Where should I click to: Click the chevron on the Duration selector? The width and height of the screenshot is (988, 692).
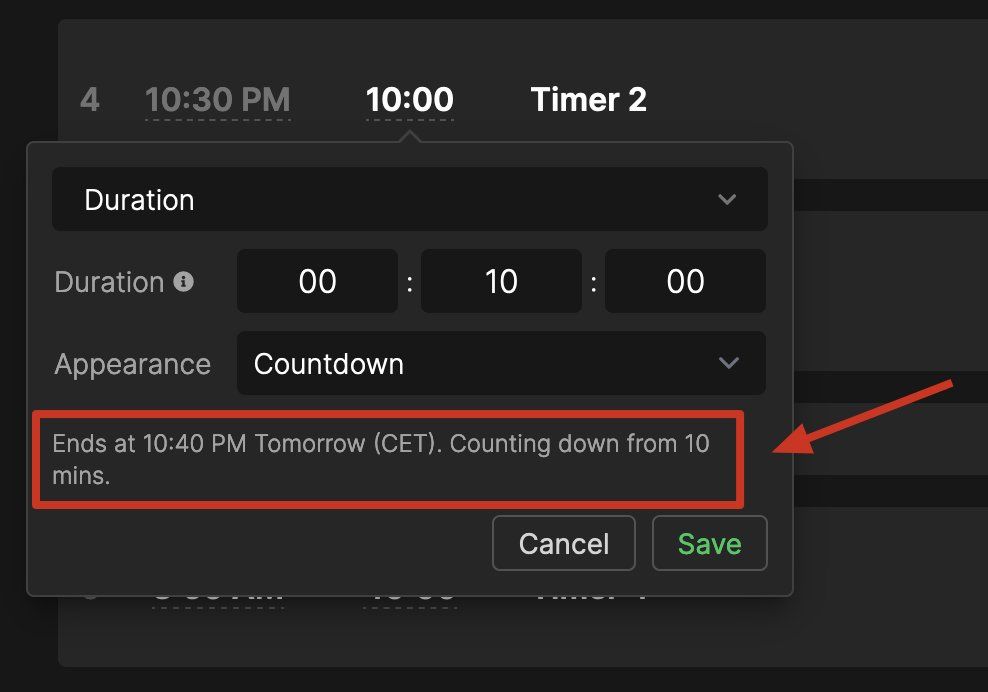tap(727, 200)
